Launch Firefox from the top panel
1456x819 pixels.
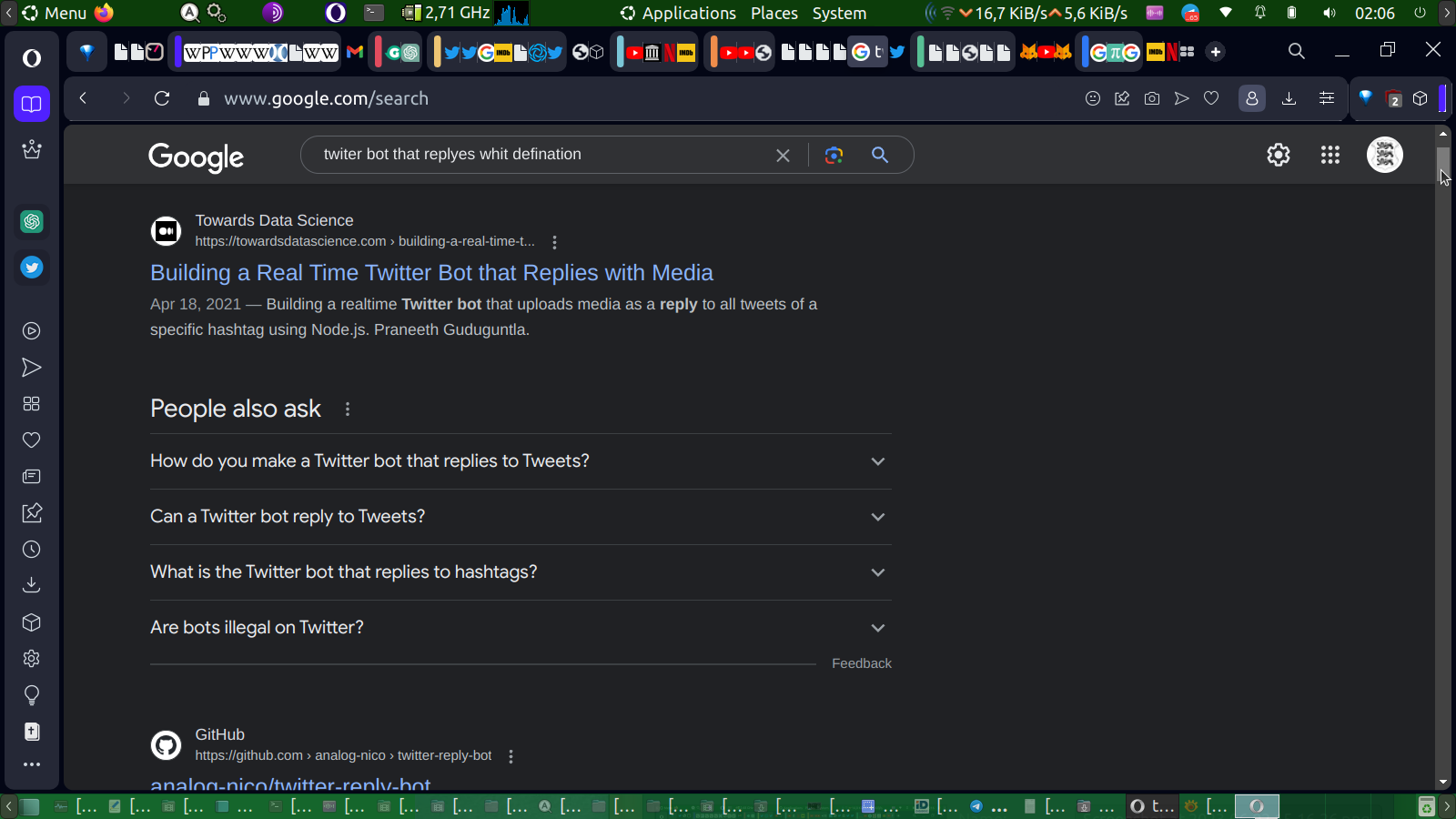click(105, 13)
